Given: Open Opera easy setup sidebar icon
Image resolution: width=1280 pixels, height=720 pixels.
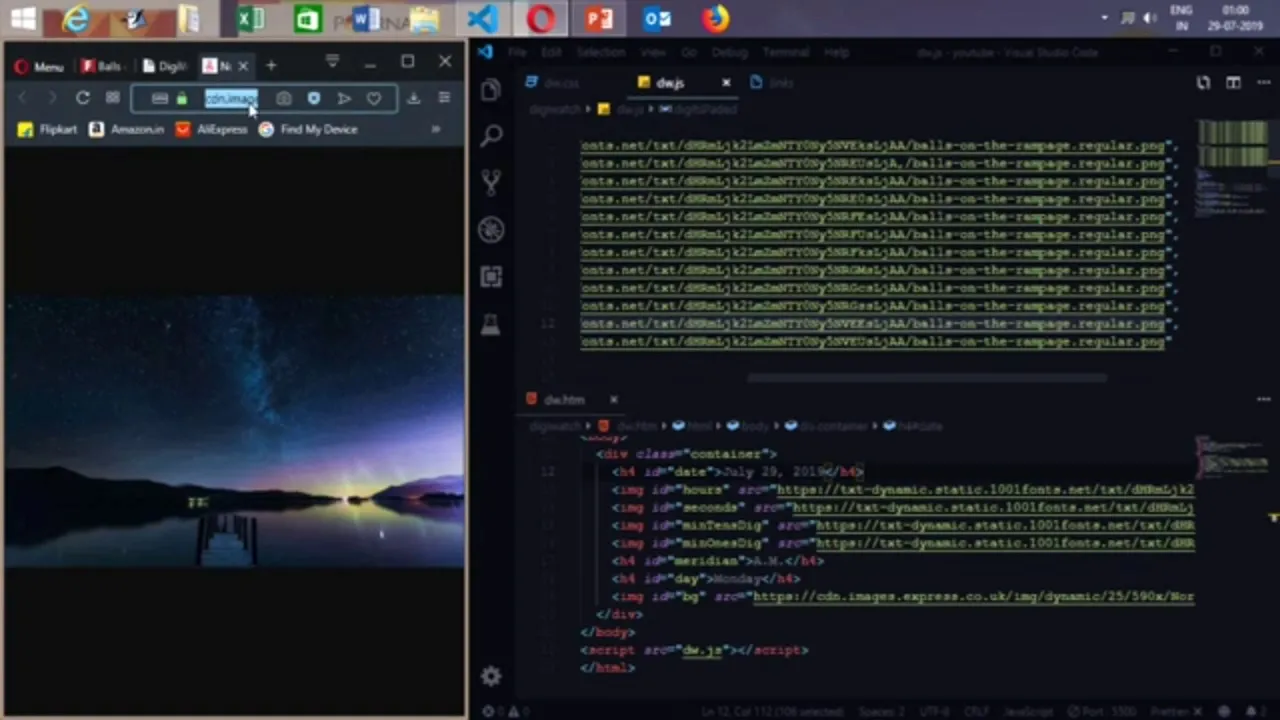Looking at the screenshot, I should click(x=444, y=98).
